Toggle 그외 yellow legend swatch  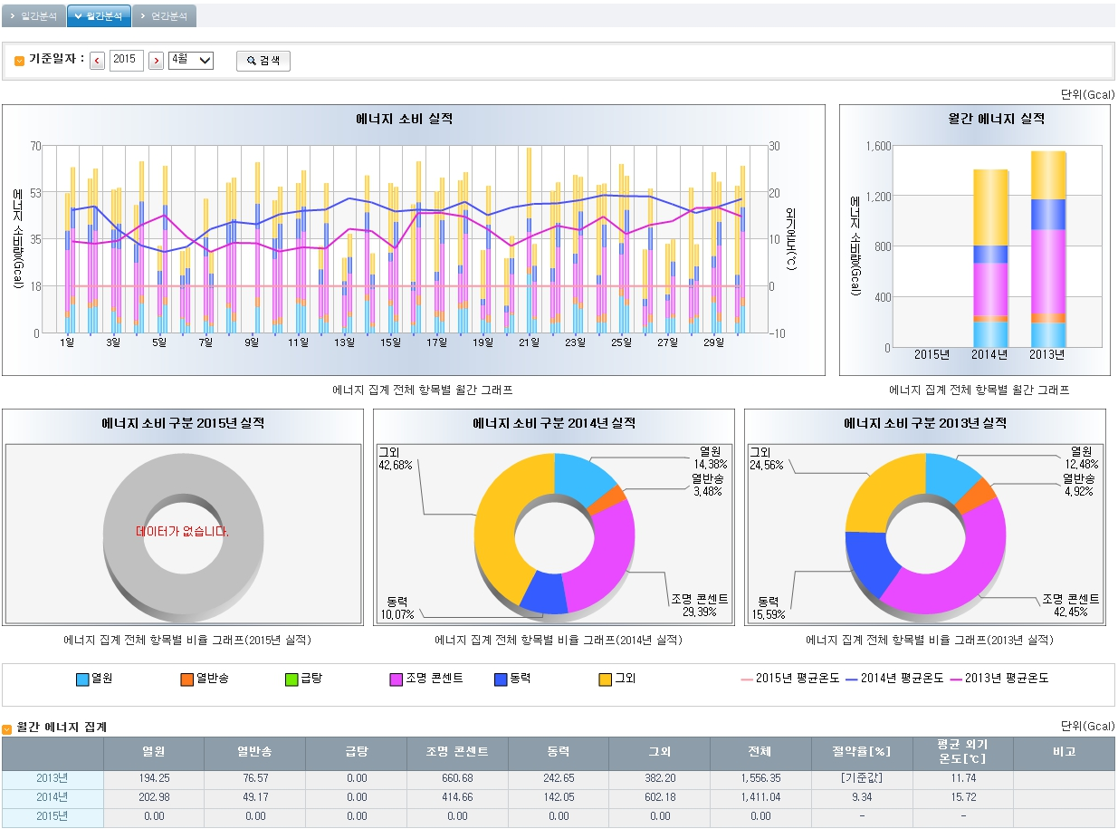[605, 680]
